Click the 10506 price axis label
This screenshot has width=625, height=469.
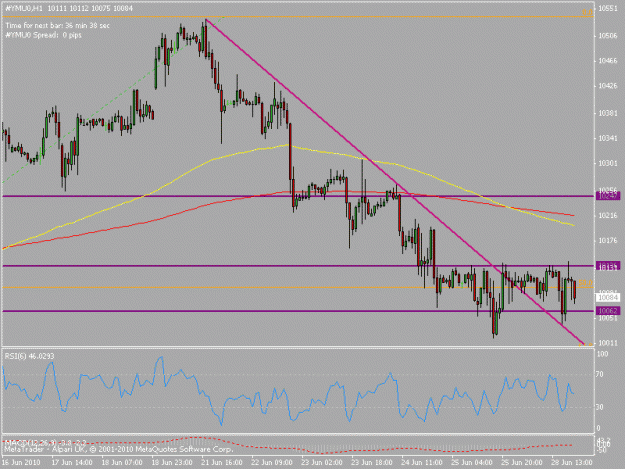[608, 36]
